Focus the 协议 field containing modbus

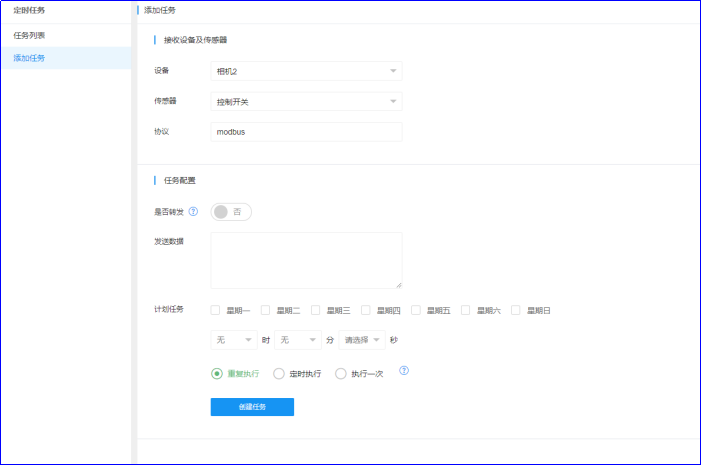[x=306, y=132]
